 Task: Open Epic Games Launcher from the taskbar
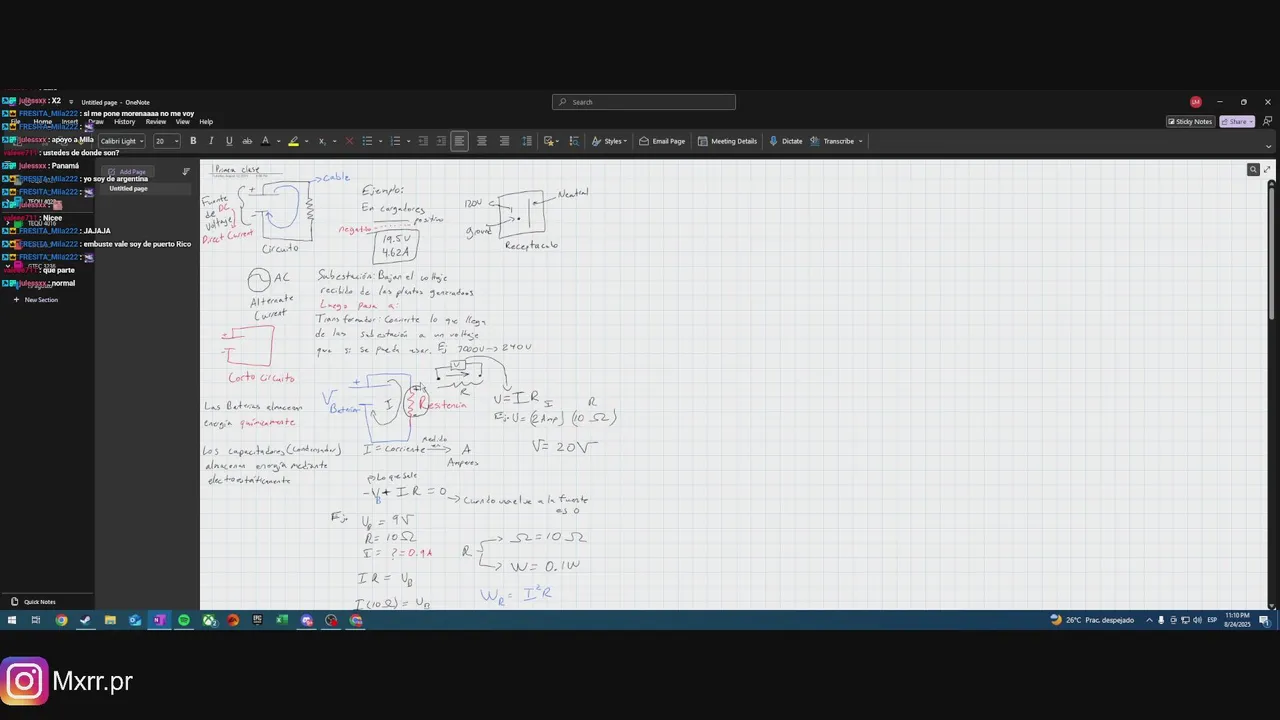(257, 620)
